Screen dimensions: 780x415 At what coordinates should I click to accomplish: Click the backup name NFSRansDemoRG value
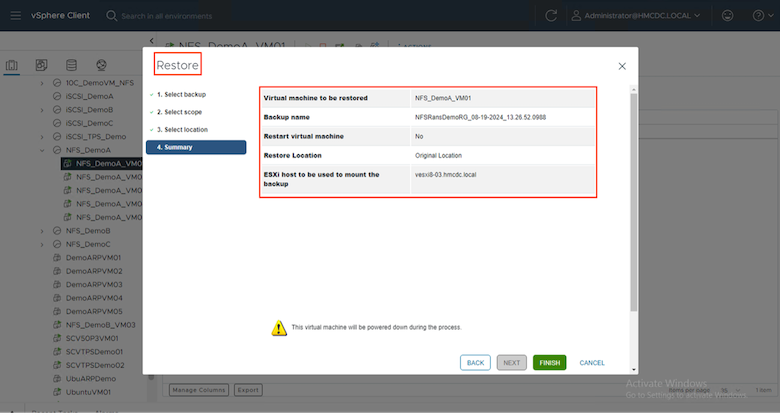point(481,117)
